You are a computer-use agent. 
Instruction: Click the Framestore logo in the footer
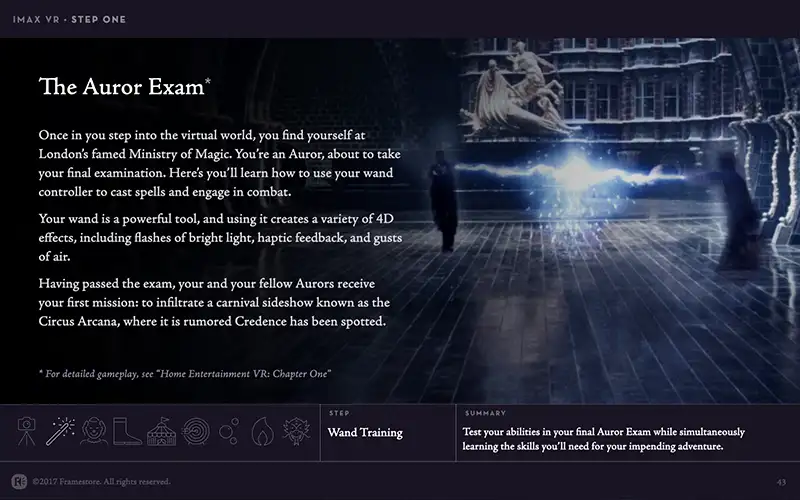(x=19, y=482)
